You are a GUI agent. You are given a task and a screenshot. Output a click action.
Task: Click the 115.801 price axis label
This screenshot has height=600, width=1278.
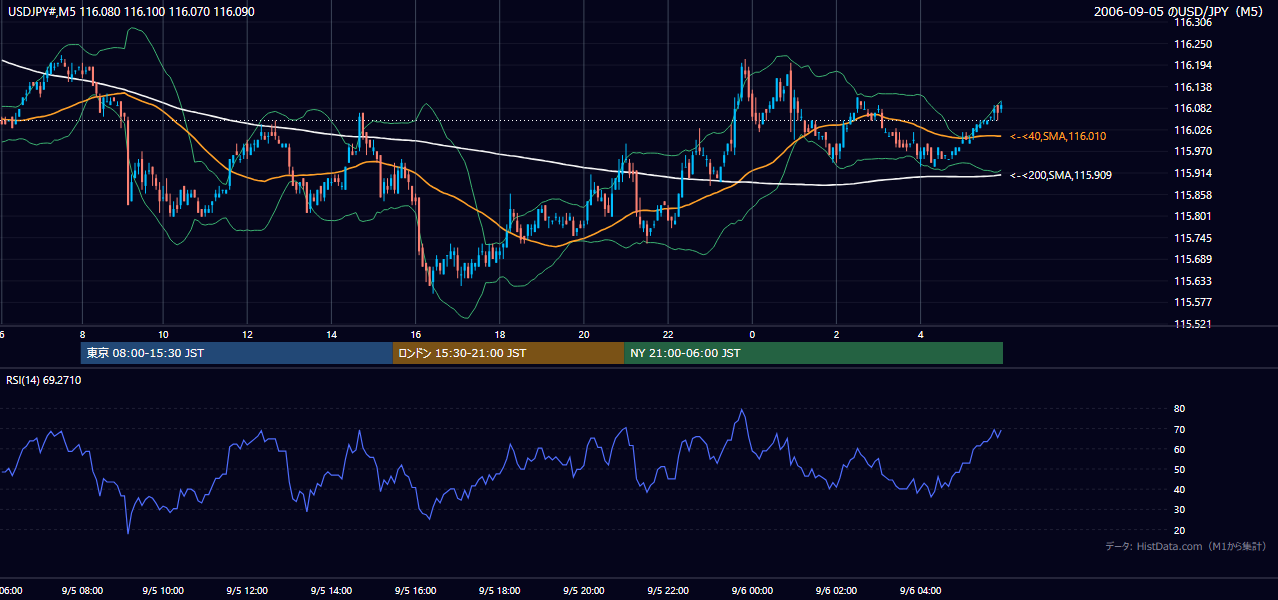click(1194, 216)
